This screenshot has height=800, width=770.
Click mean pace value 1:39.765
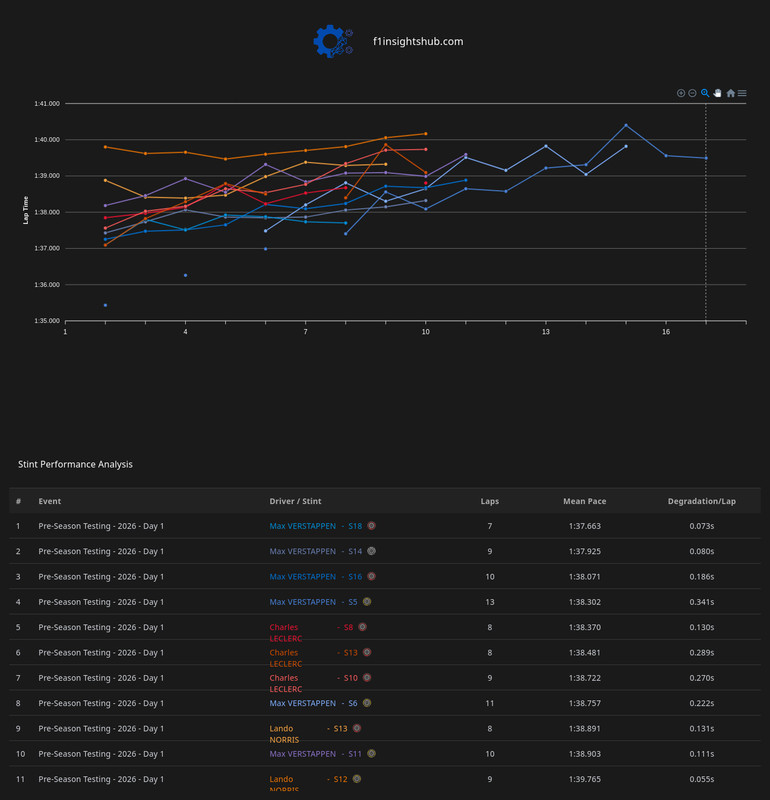pos(585,779)
